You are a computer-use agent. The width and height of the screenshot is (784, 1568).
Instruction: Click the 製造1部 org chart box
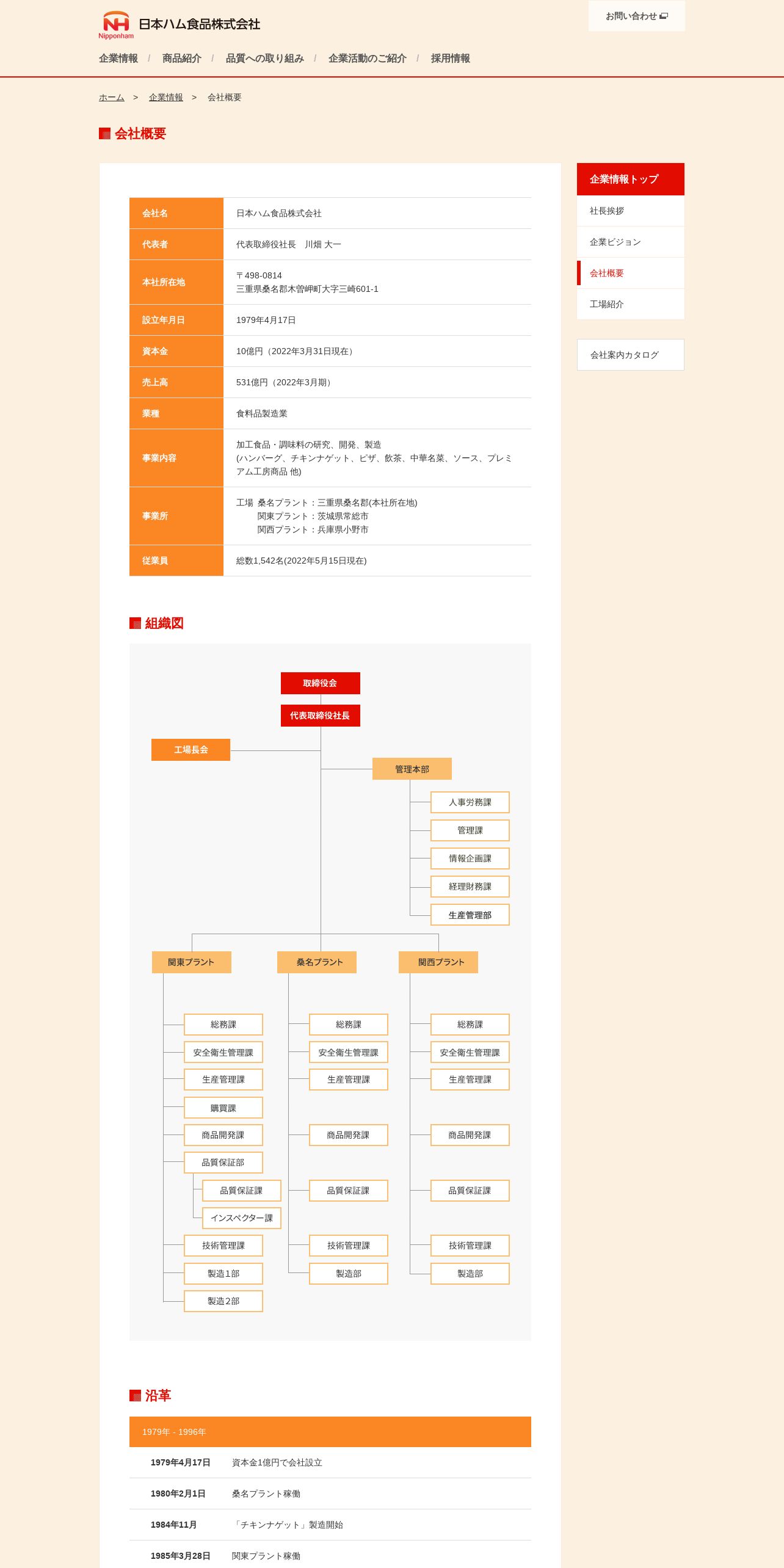coord(223,1274)
